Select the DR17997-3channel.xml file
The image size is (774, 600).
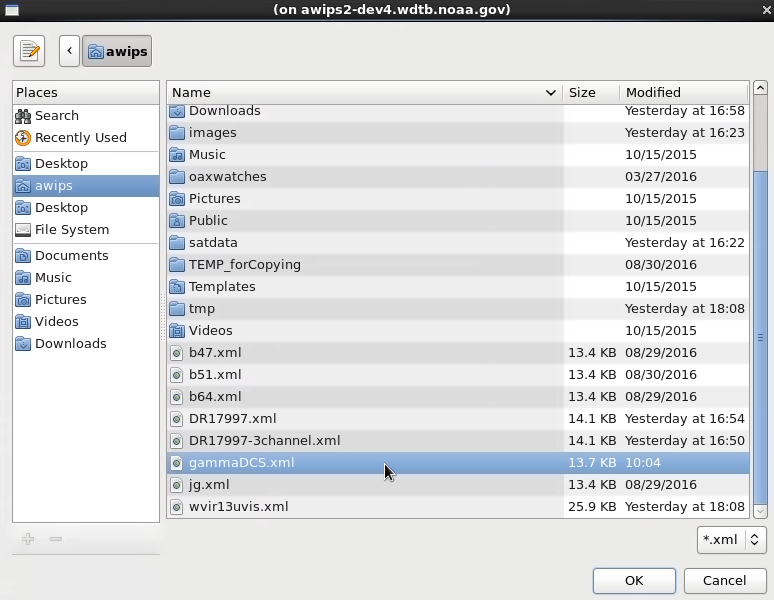[458, 441]
